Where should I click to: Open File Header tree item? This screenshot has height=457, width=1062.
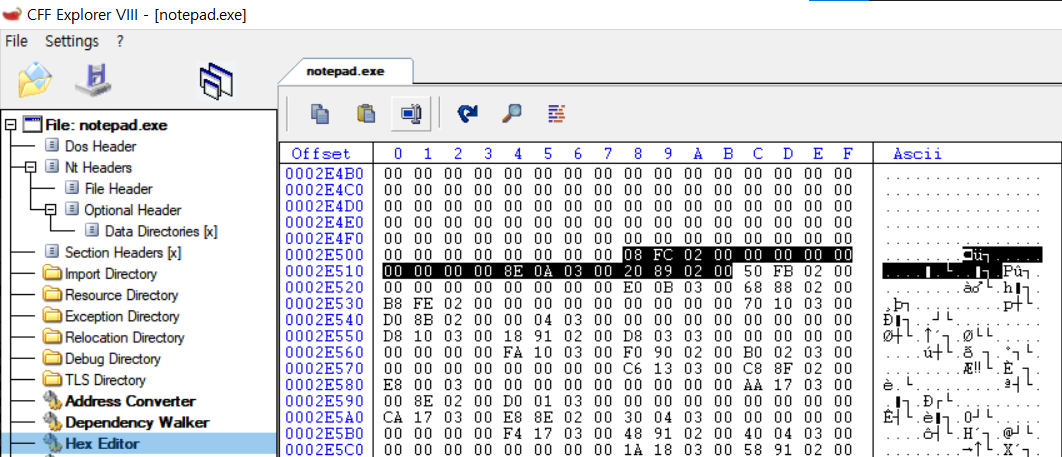click(x=119, y=189)
